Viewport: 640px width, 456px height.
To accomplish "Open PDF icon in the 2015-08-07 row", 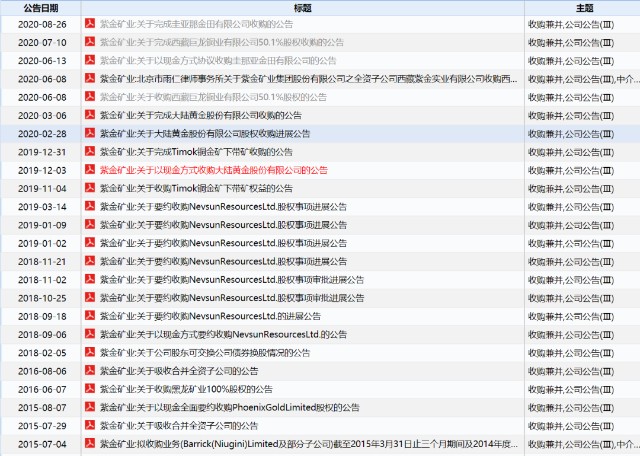I will pyautogui.click(x=90, y=407).
